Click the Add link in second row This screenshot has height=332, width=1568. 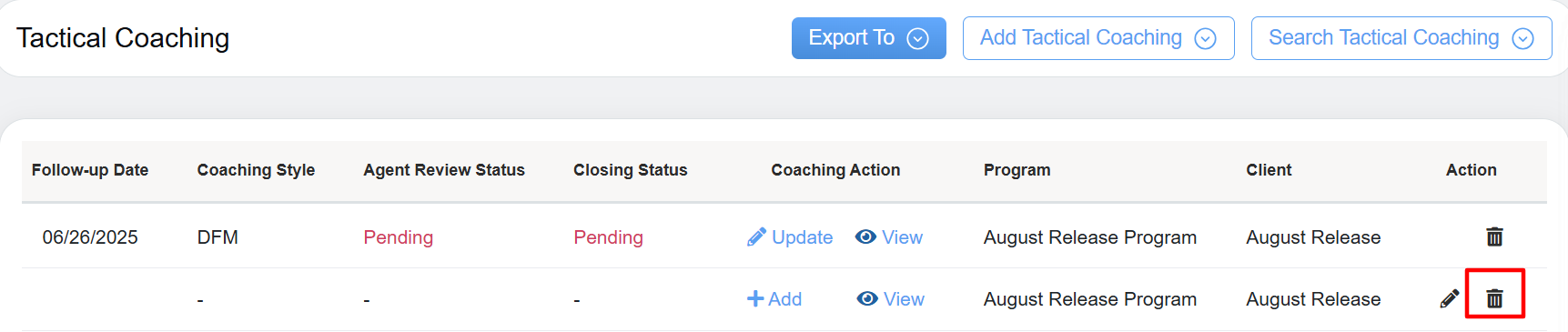click(x=784, y=299)
